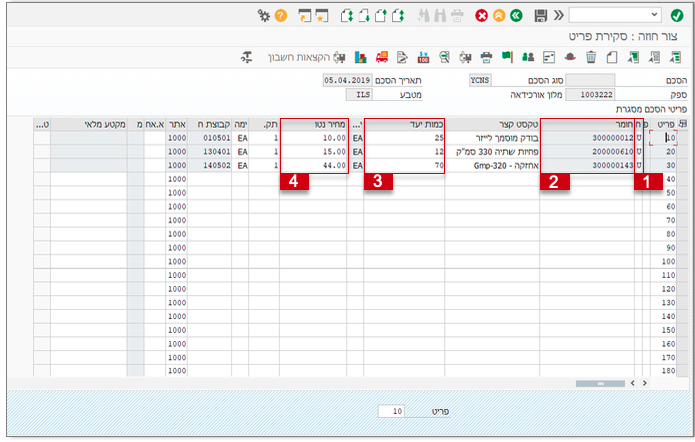The image size is (695, 442).
Task: Click the red Cancel icon
Action: coord(481,16)
